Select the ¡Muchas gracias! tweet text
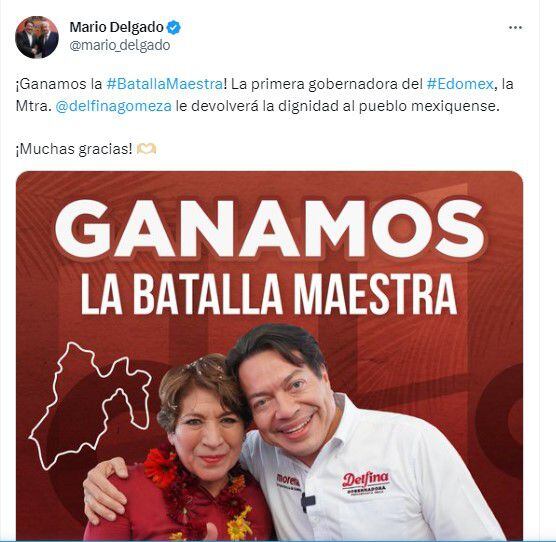Image resolution: width=556 pixels, height=542 pixels. [x=74, y=149]
